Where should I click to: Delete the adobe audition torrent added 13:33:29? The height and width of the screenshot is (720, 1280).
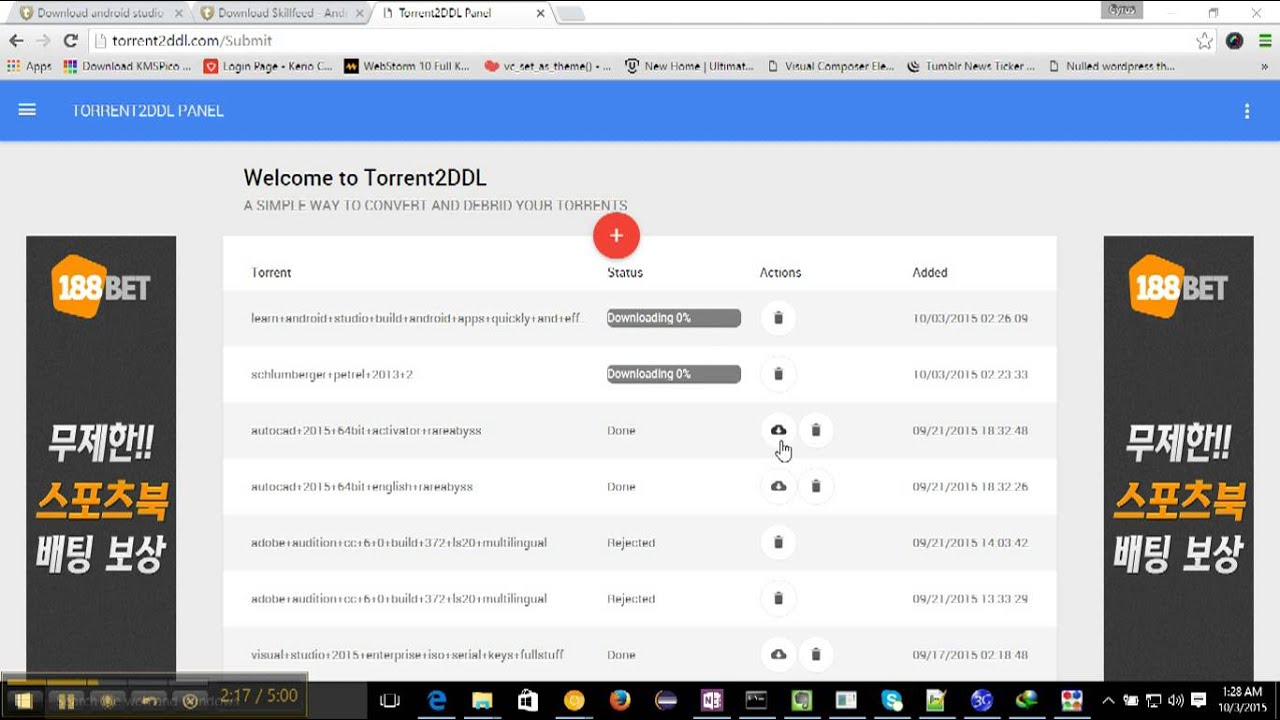[778, 598]
